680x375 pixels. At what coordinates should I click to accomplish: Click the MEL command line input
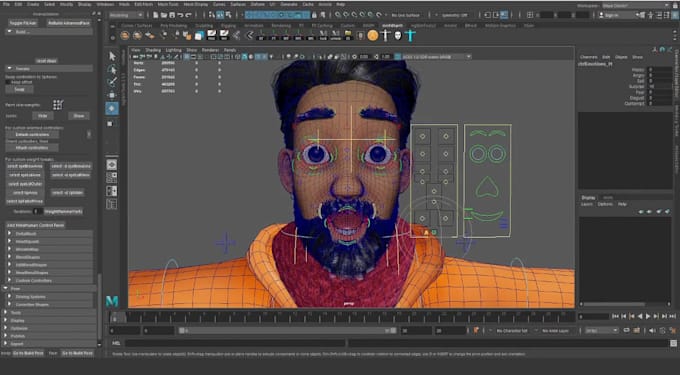click(x=235, y=343)
